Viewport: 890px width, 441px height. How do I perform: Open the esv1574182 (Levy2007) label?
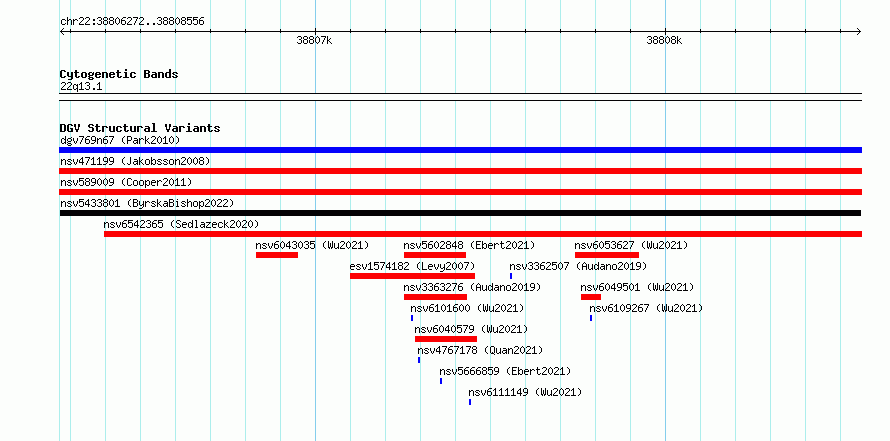click(413, 266)
